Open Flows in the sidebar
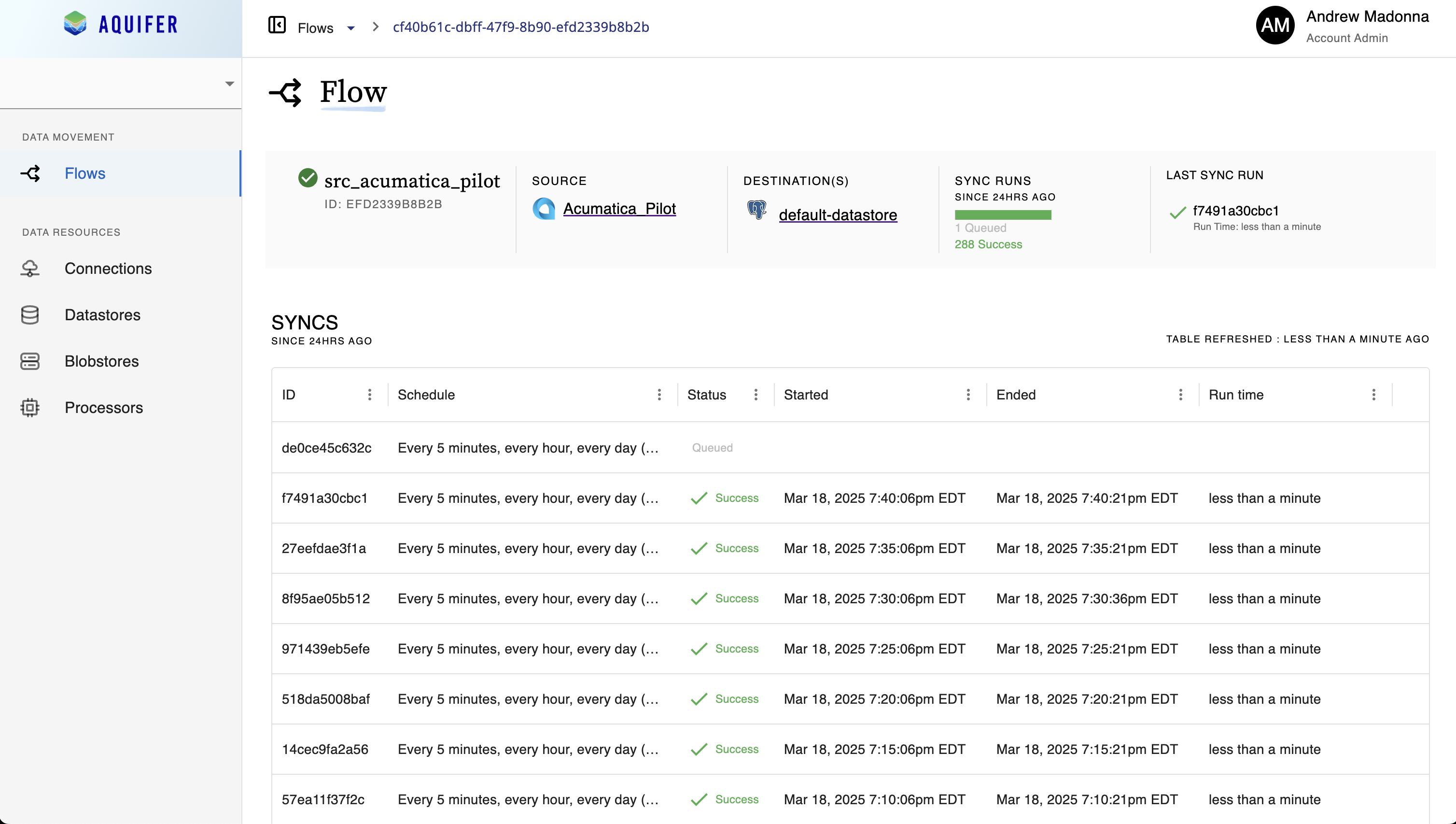The image size is (1456, 824). pyautogui.click(x=121, y=173)
